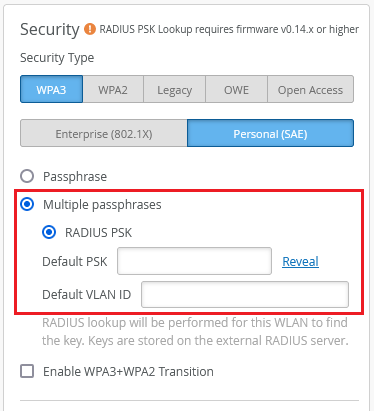Image resolution: width=374 pixels, height=411 pixels.
Task: Click the Multiple passphrases label text
Action: coord(102,204)
